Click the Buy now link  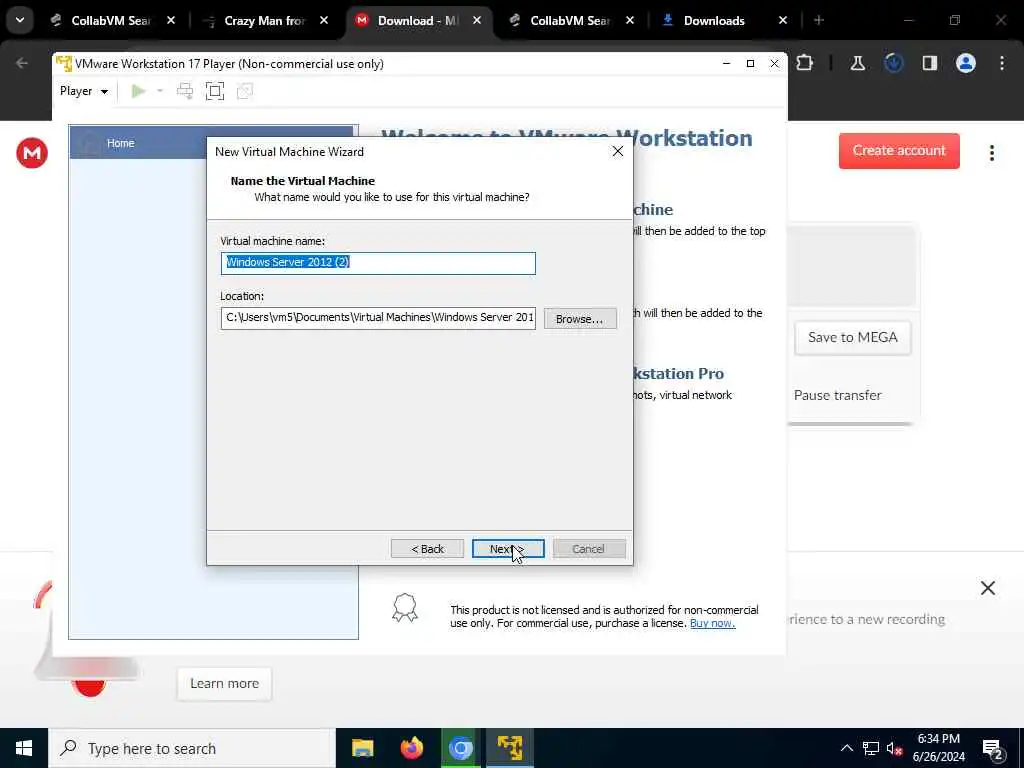(712, 623)
